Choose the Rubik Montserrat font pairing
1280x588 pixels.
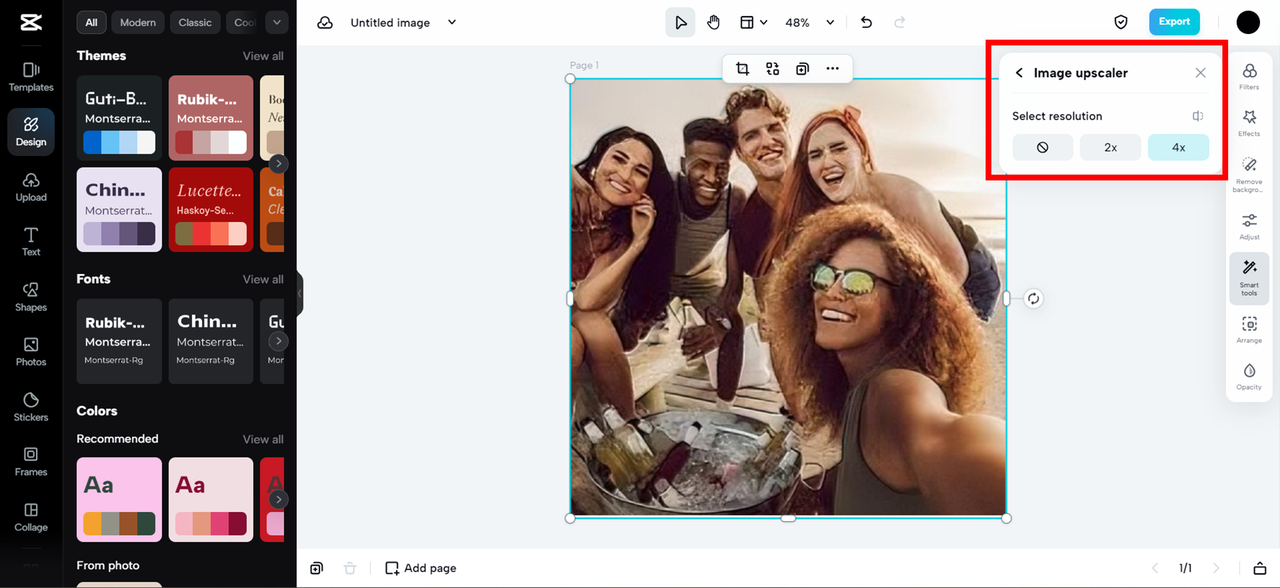[119, 341]
